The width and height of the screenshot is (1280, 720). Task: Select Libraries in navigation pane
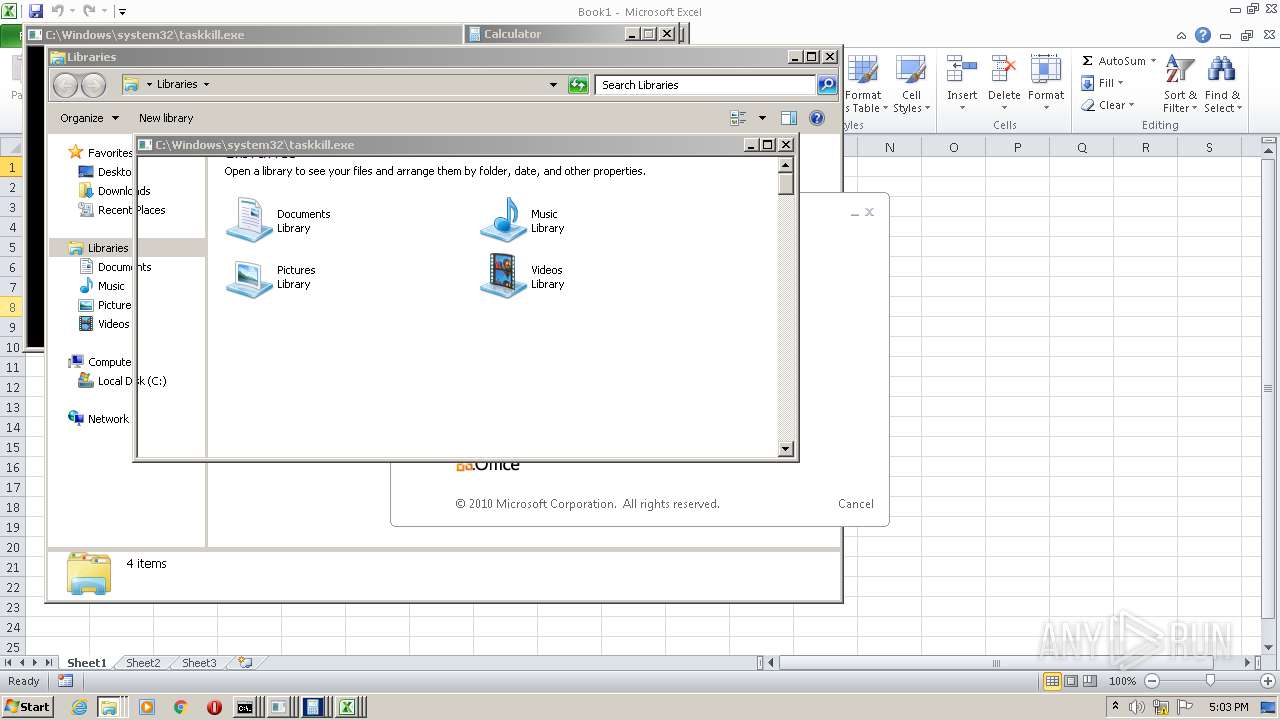click(x=108, y=248)
